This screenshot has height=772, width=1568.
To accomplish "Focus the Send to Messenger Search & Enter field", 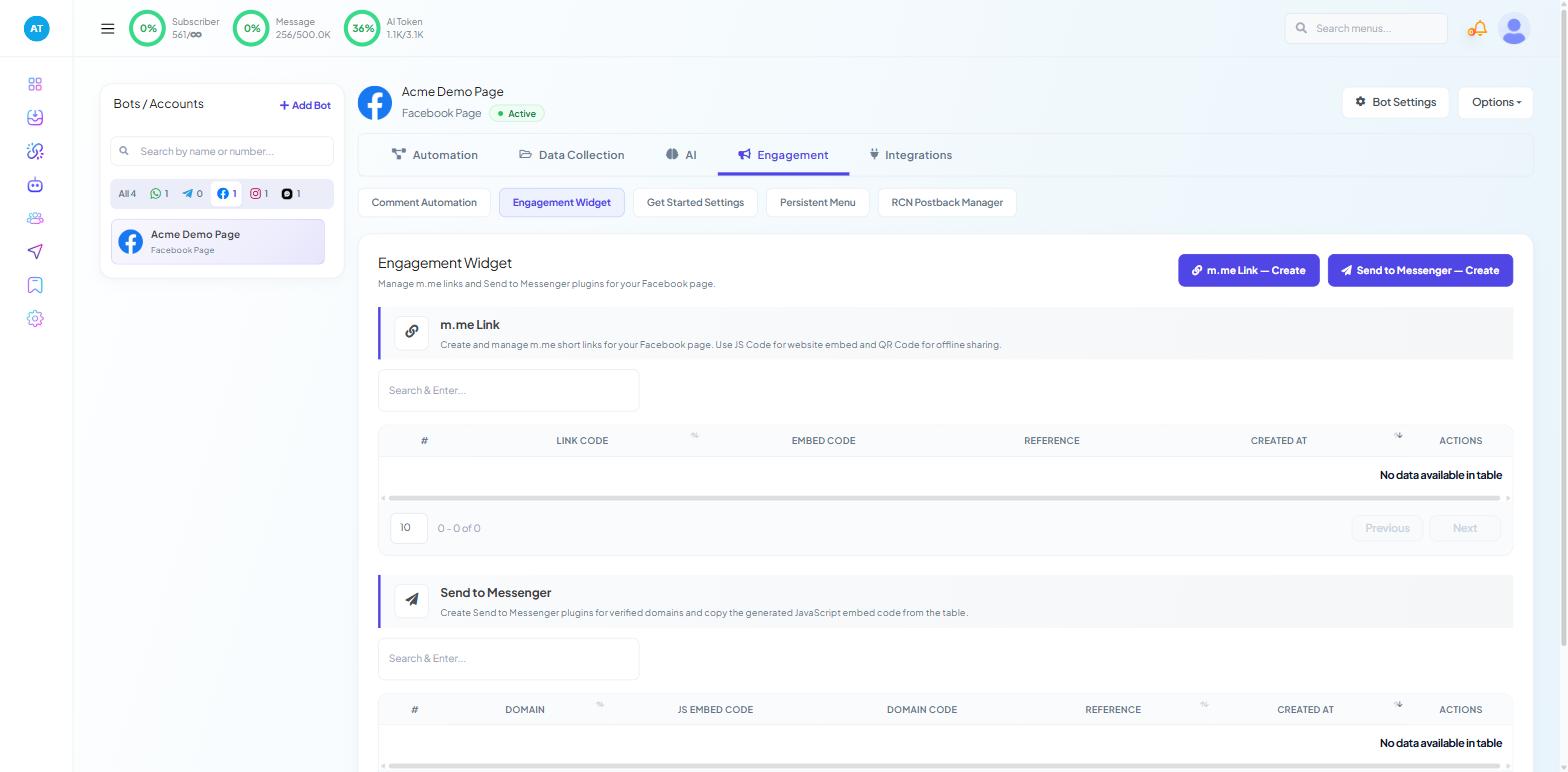I will (509, 658).
